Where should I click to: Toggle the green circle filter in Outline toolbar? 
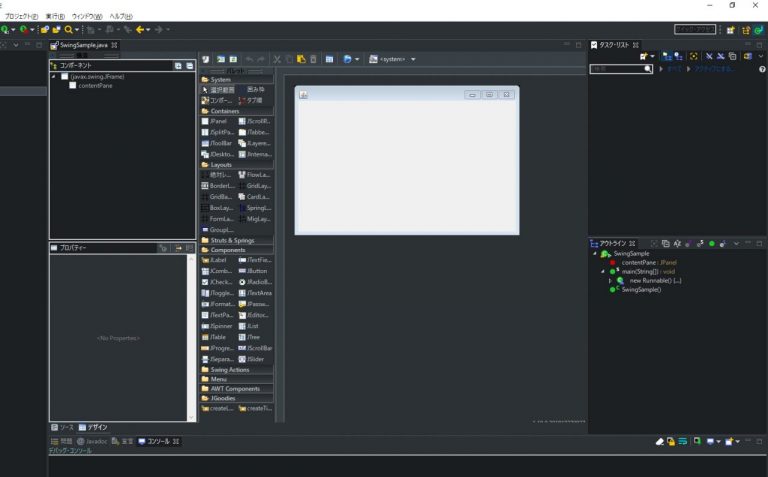click(x=712, y=243)
